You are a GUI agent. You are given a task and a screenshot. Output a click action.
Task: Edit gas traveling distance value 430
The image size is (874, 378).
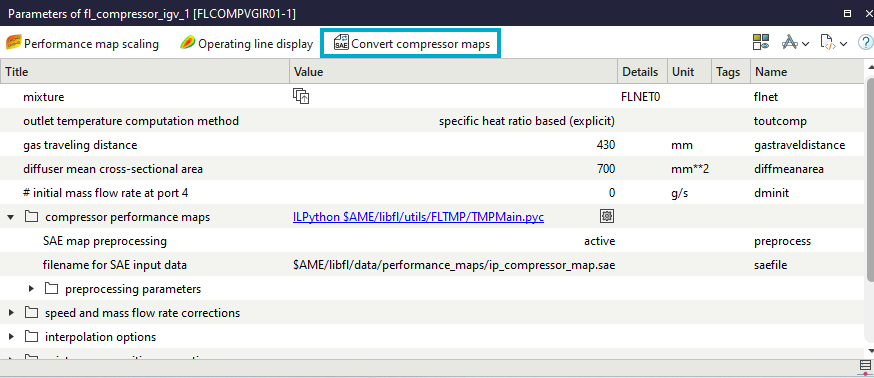605,145
